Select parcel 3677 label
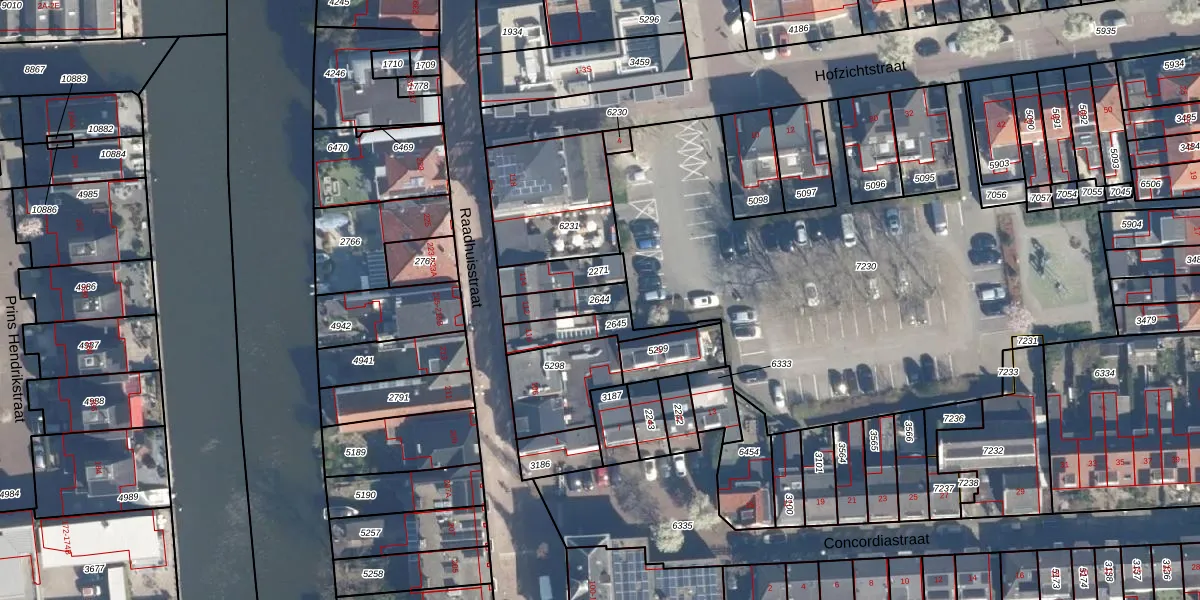The width and height of the screenshot is (1200, 600). 94,569
